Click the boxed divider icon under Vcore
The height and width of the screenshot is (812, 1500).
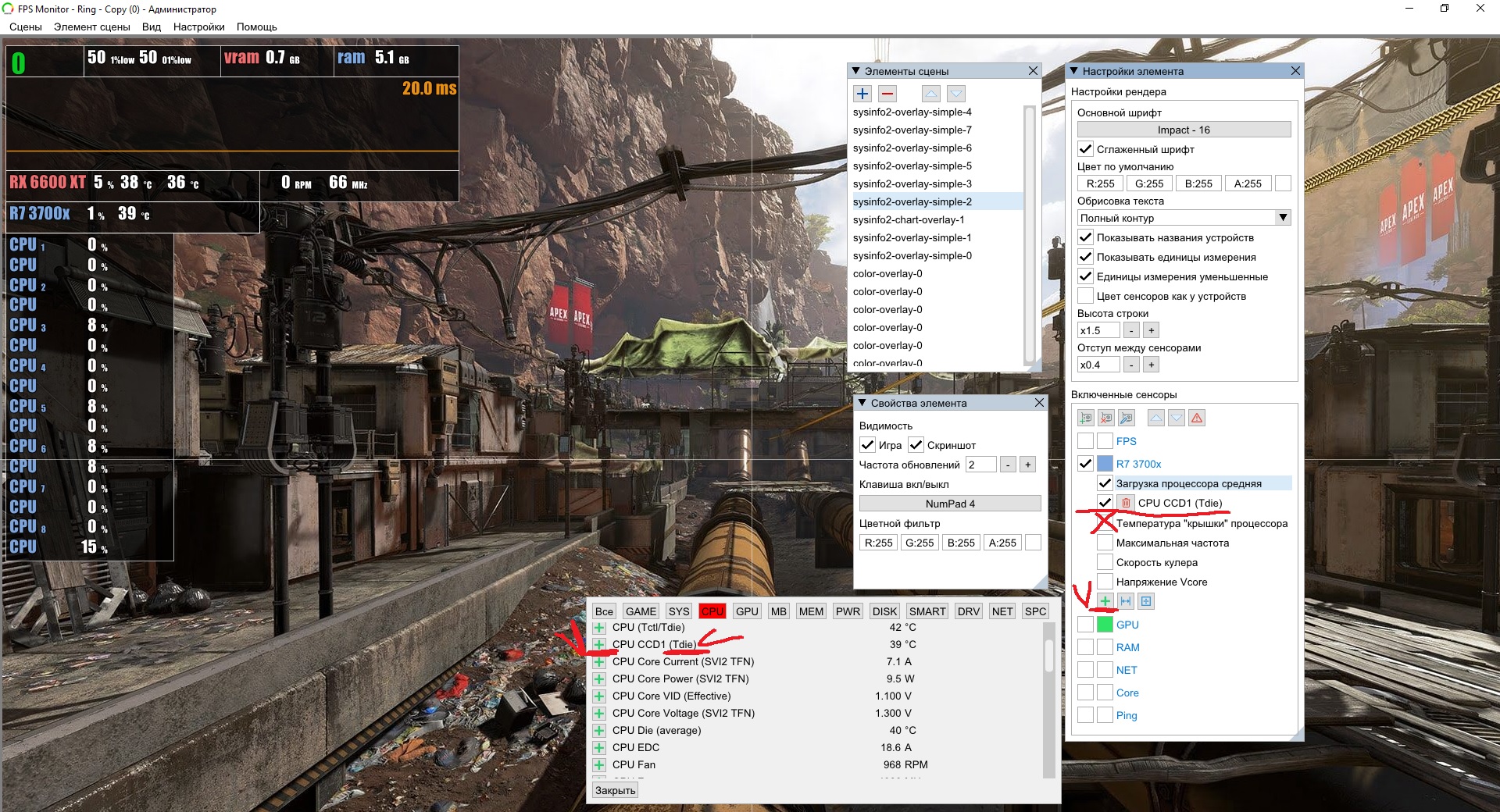coord(1146,601)
